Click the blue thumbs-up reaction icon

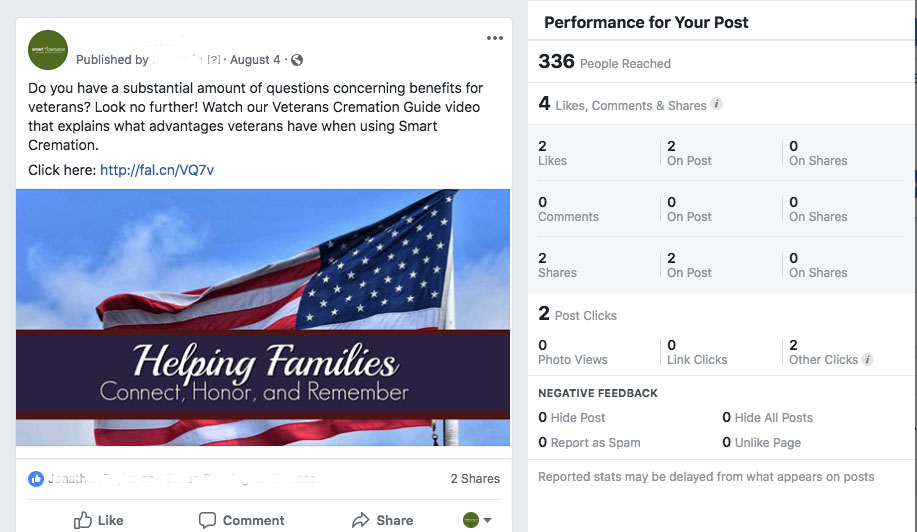pyautogui.click(x=36, y=479)
